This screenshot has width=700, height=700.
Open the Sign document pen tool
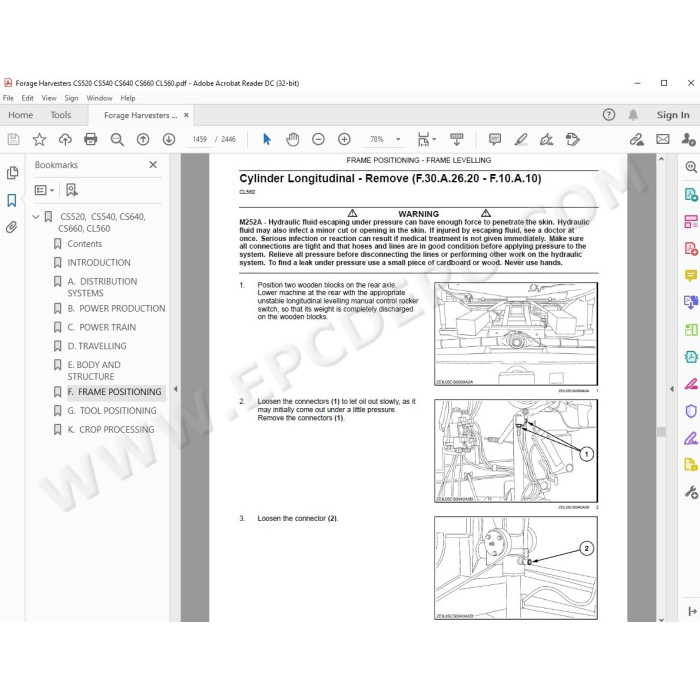(546, 140)
